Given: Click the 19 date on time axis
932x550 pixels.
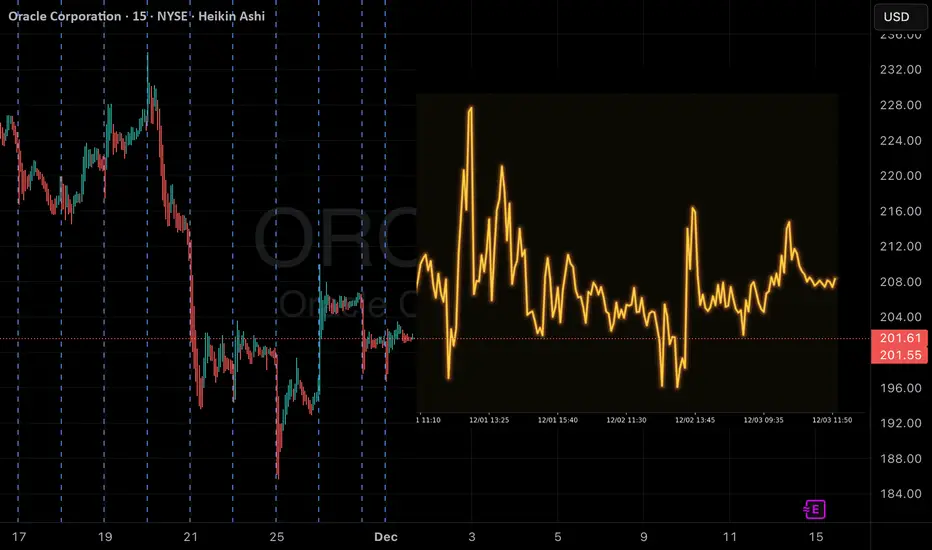Looking at the screenshot, I should coord(105,537).
